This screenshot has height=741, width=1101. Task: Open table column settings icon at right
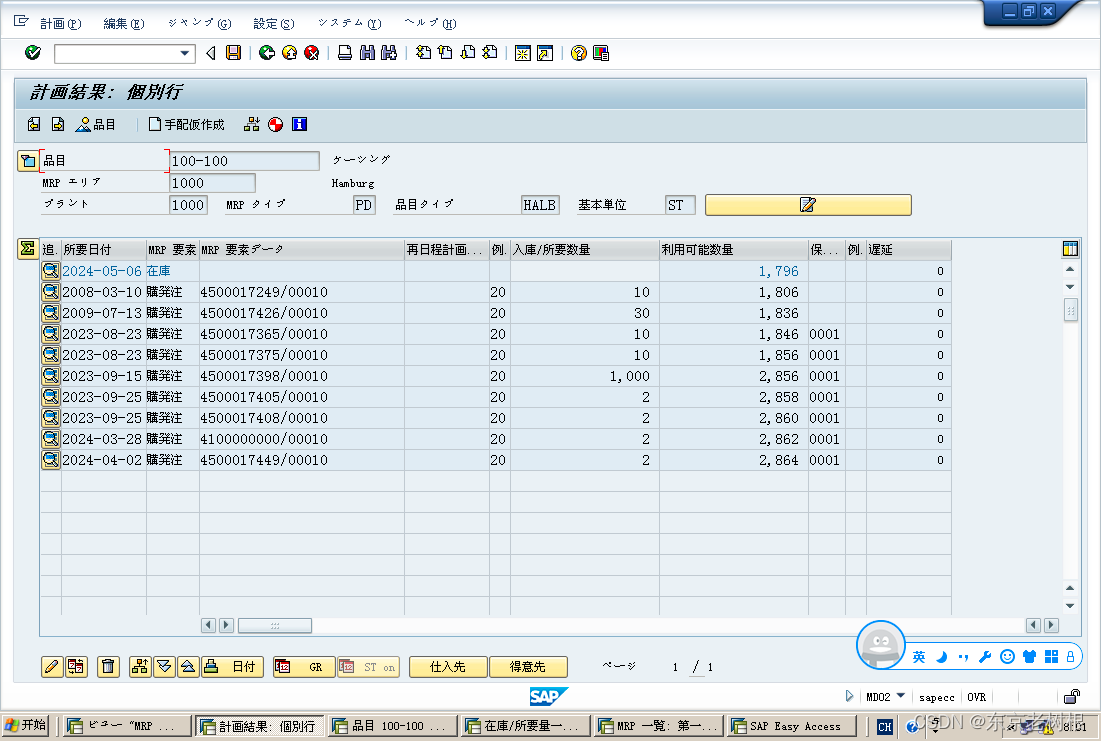coord(1070,249)
